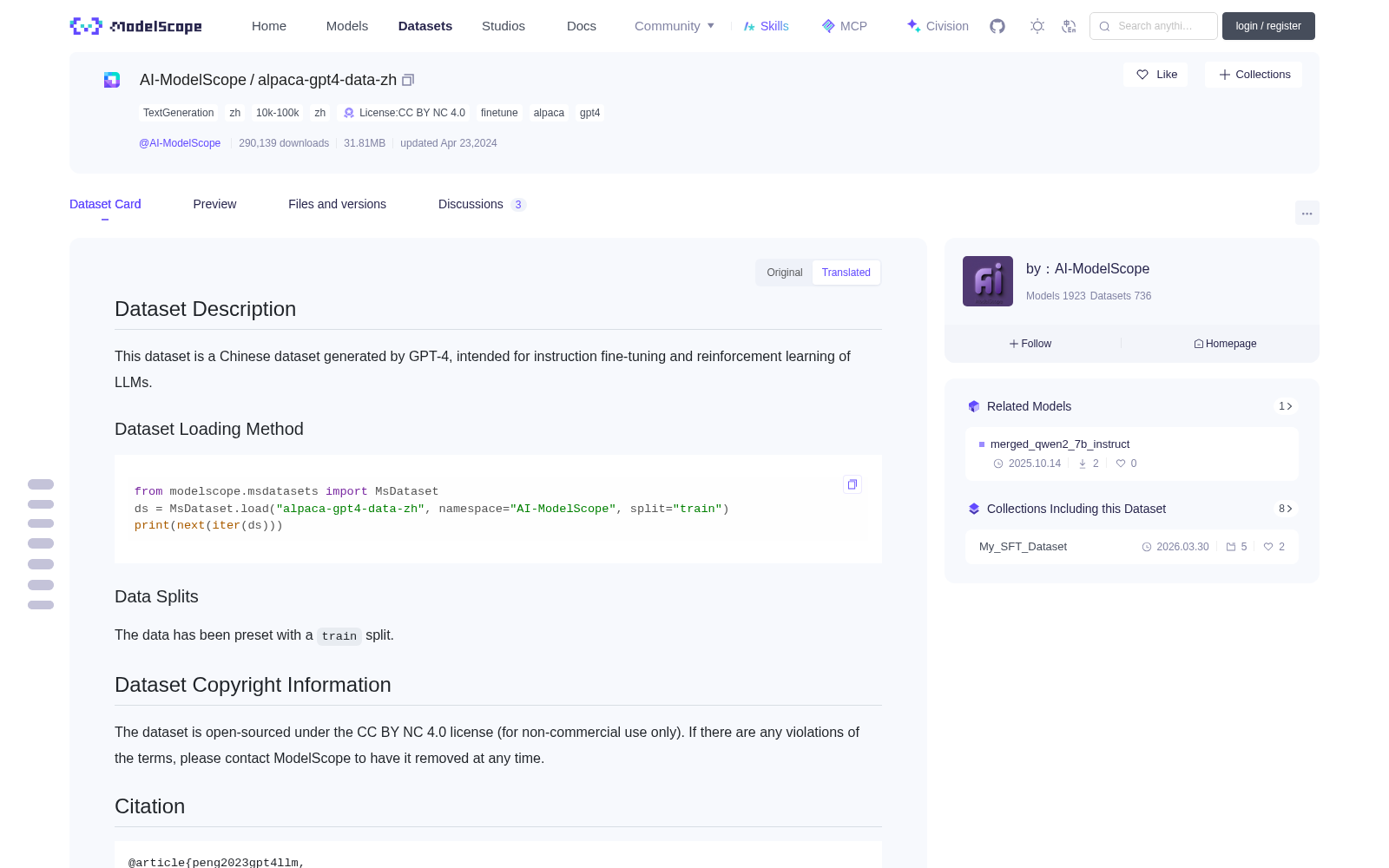This screenshot has height=868, width=1389.
Task: Click the Civision sparkle icon
Action: point(913,26)
